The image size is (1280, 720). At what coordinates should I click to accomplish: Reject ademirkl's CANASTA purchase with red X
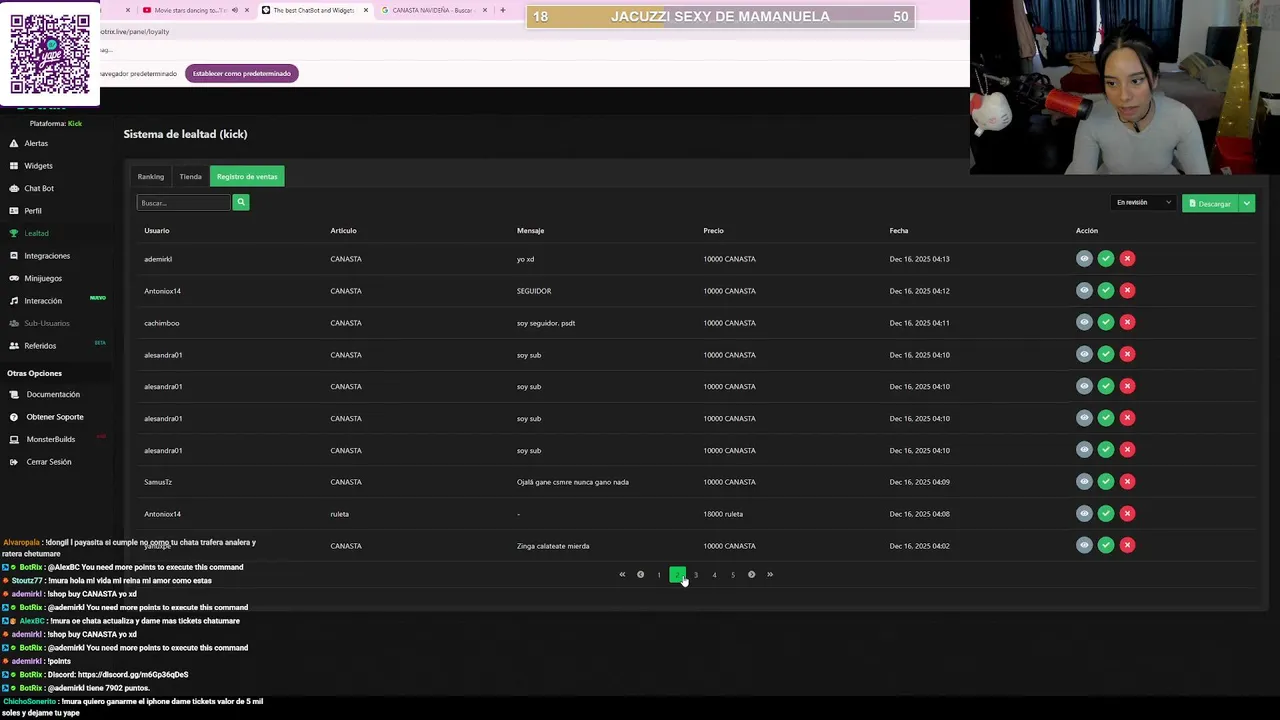point(1127,259)
